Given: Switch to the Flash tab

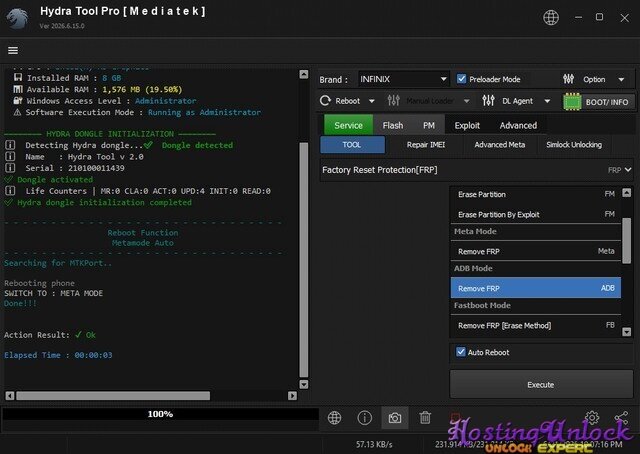Looking at the screenshot, I should 393,125.
